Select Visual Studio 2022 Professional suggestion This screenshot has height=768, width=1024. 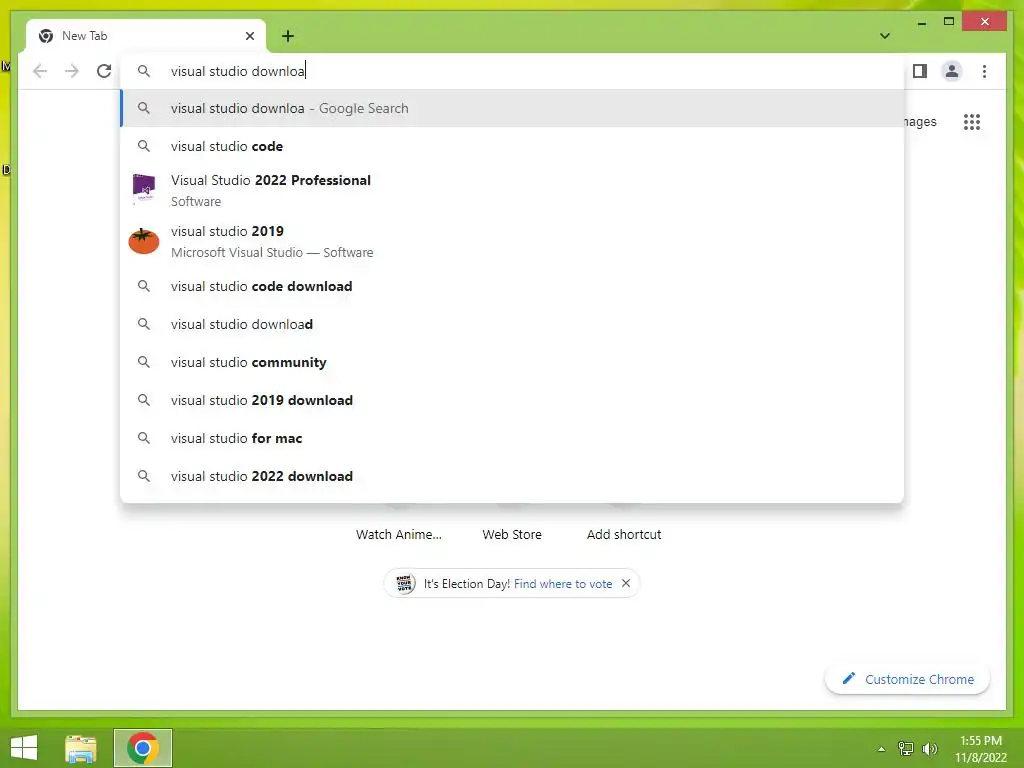[513, 190]
